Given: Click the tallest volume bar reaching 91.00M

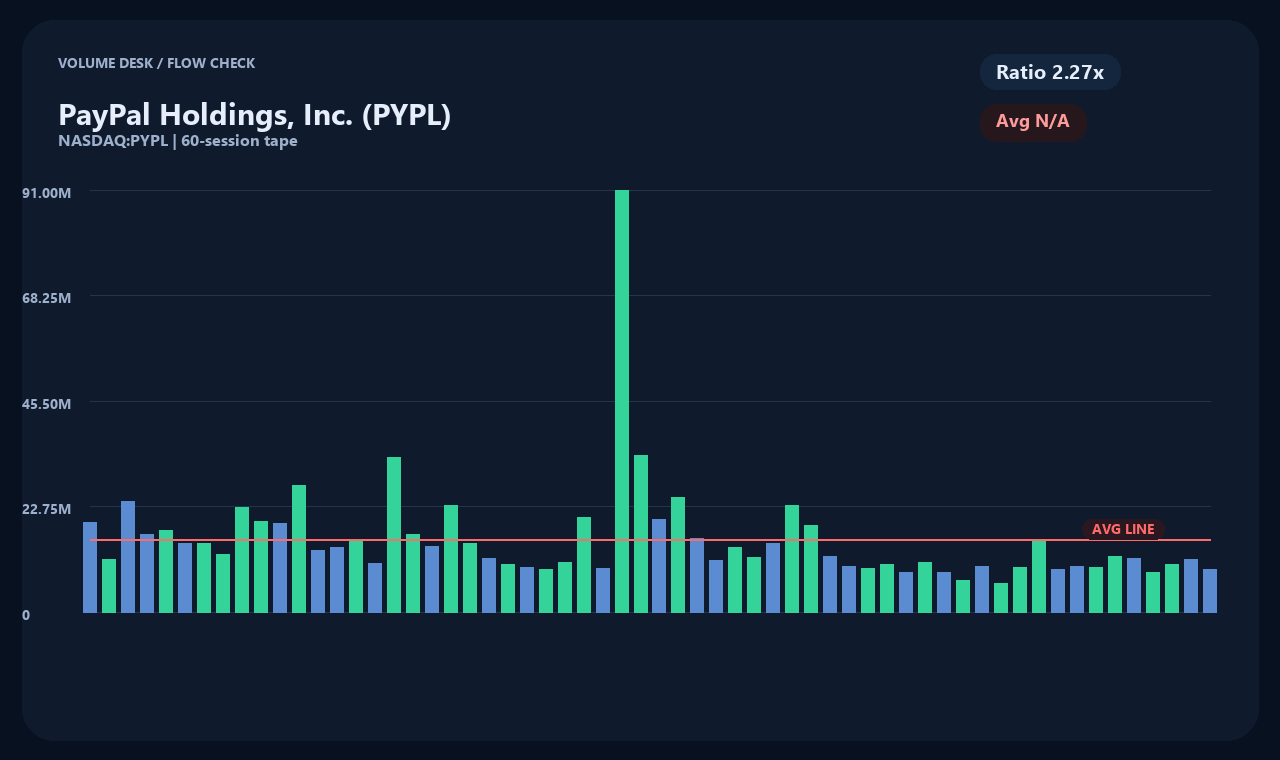Looking at the screenshot, I should [x=622, y=401].
